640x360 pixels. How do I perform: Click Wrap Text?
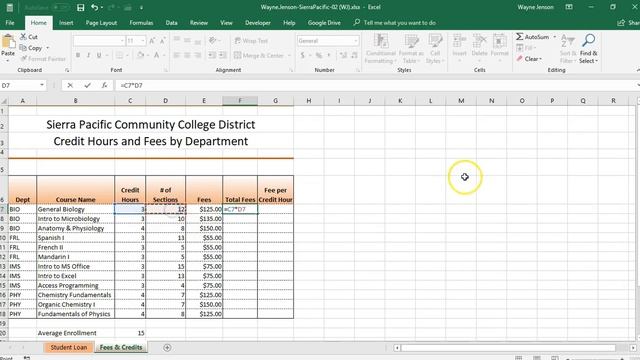tap(251, 41)
